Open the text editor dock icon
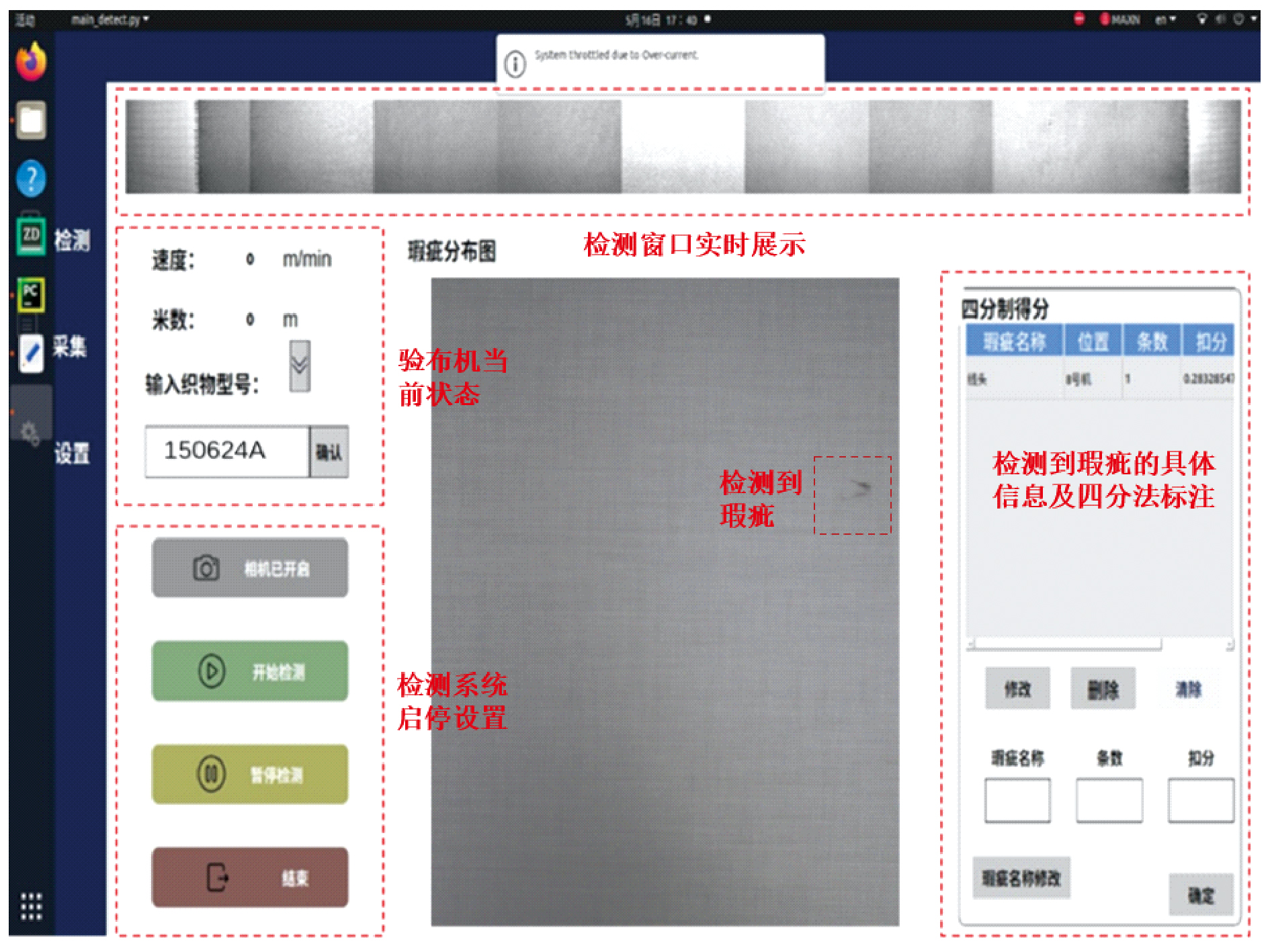This screenshot has height=952, width=1270. pos(31,352)
